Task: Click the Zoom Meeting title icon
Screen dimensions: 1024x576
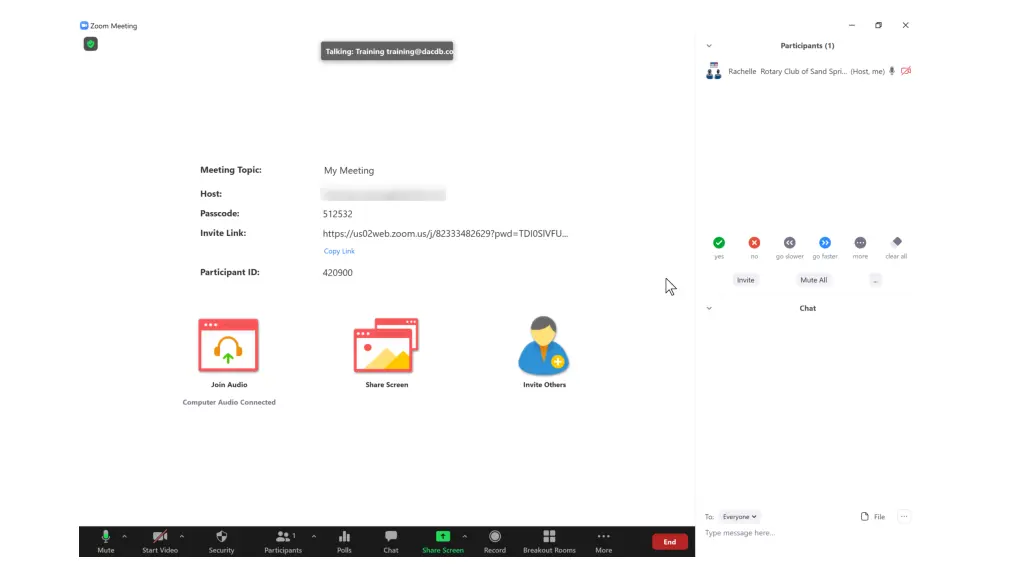Action: click(84, 25)
